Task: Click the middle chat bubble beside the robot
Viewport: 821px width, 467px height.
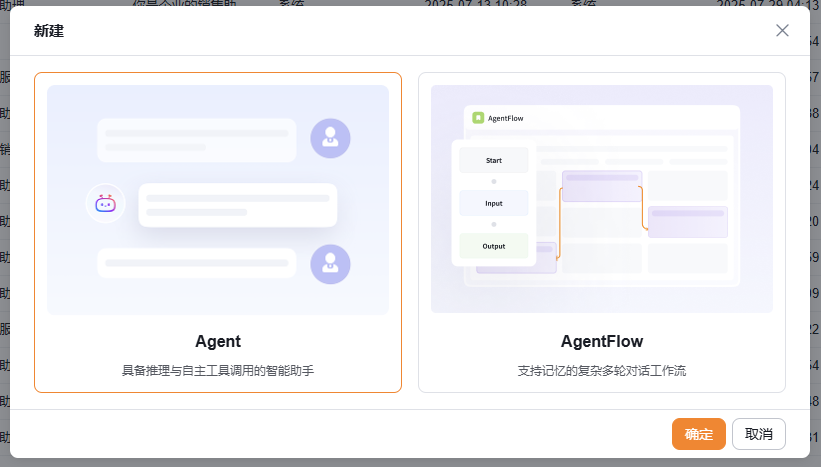Action: coord(237,205)
